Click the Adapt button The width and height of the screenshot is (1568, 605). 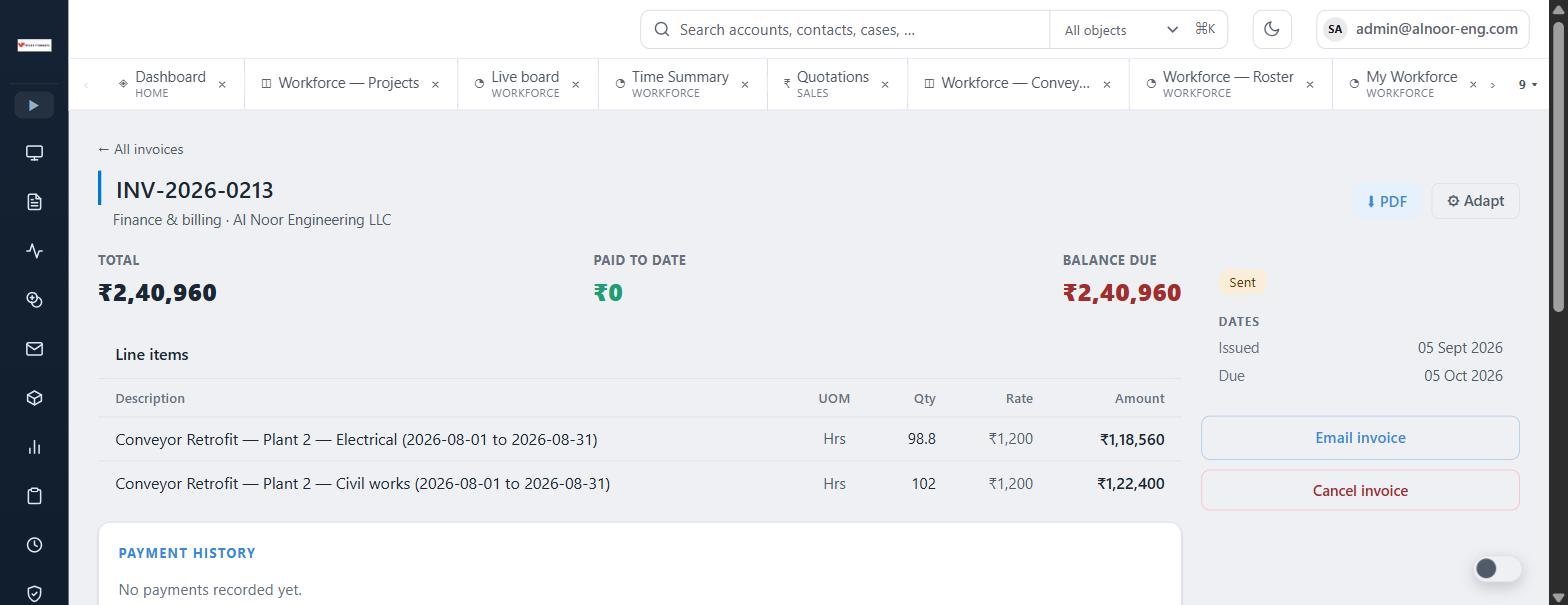pos(1475,201)
